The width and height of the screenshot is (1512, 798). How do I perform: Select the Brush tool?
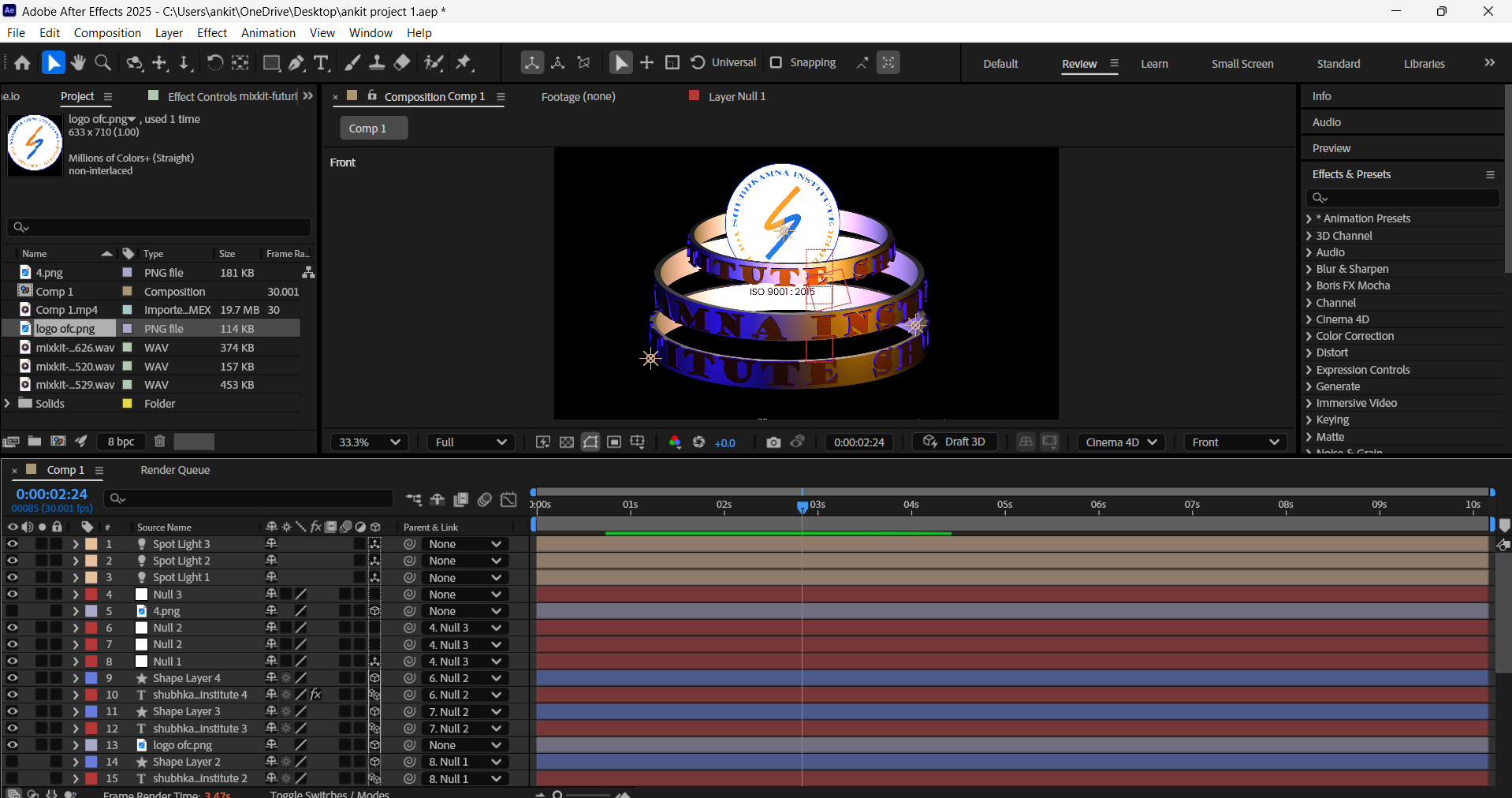(352, 63)
